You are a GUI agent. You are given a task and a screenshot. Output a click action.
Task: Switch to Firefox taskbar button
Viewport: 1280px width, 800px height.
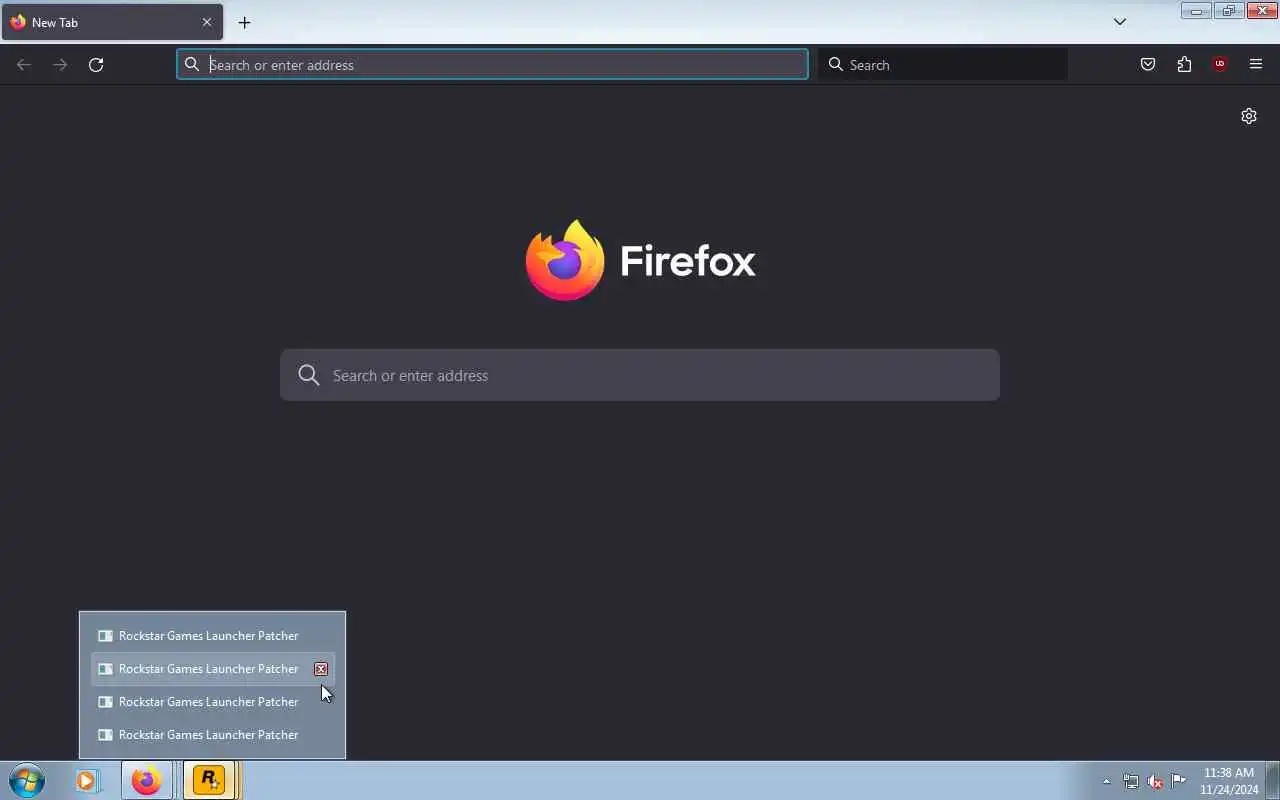[x=146, y=780]
